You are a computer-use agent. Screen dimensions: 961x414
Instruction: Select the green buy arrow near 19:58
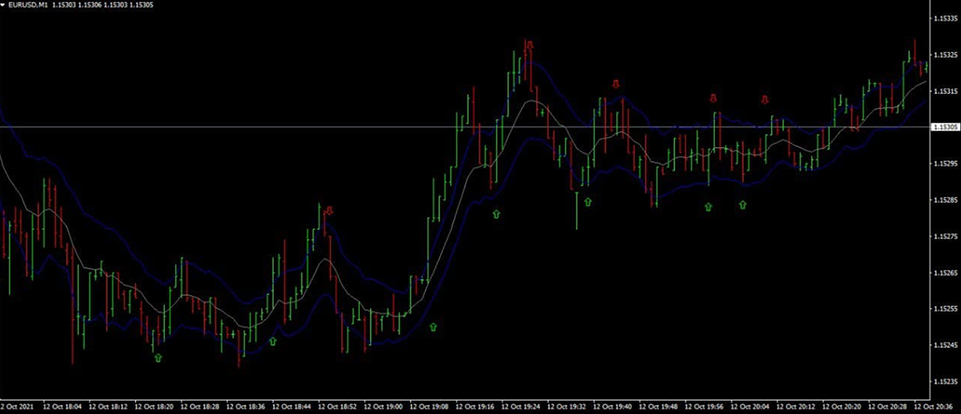pyautogui.click(x=708, y=207)
